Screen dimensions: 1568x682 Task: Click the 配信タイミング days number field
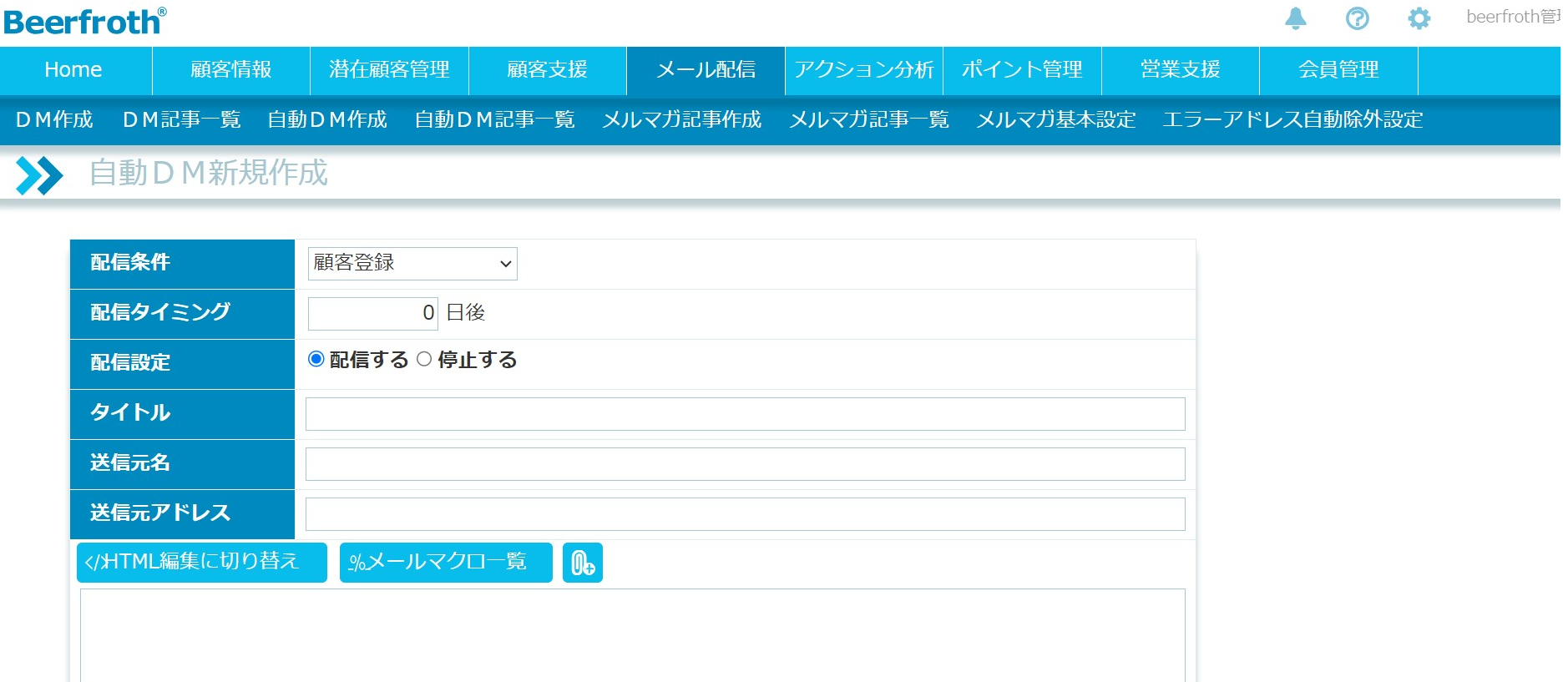372,314
